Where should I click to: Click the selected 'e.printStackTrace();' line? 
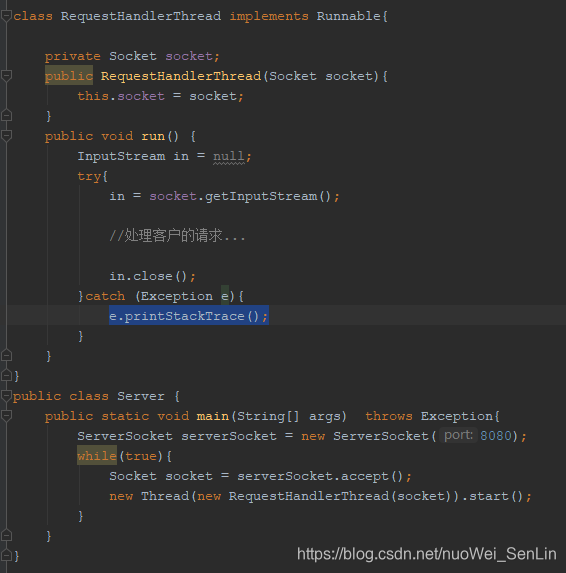click(189, 315)
